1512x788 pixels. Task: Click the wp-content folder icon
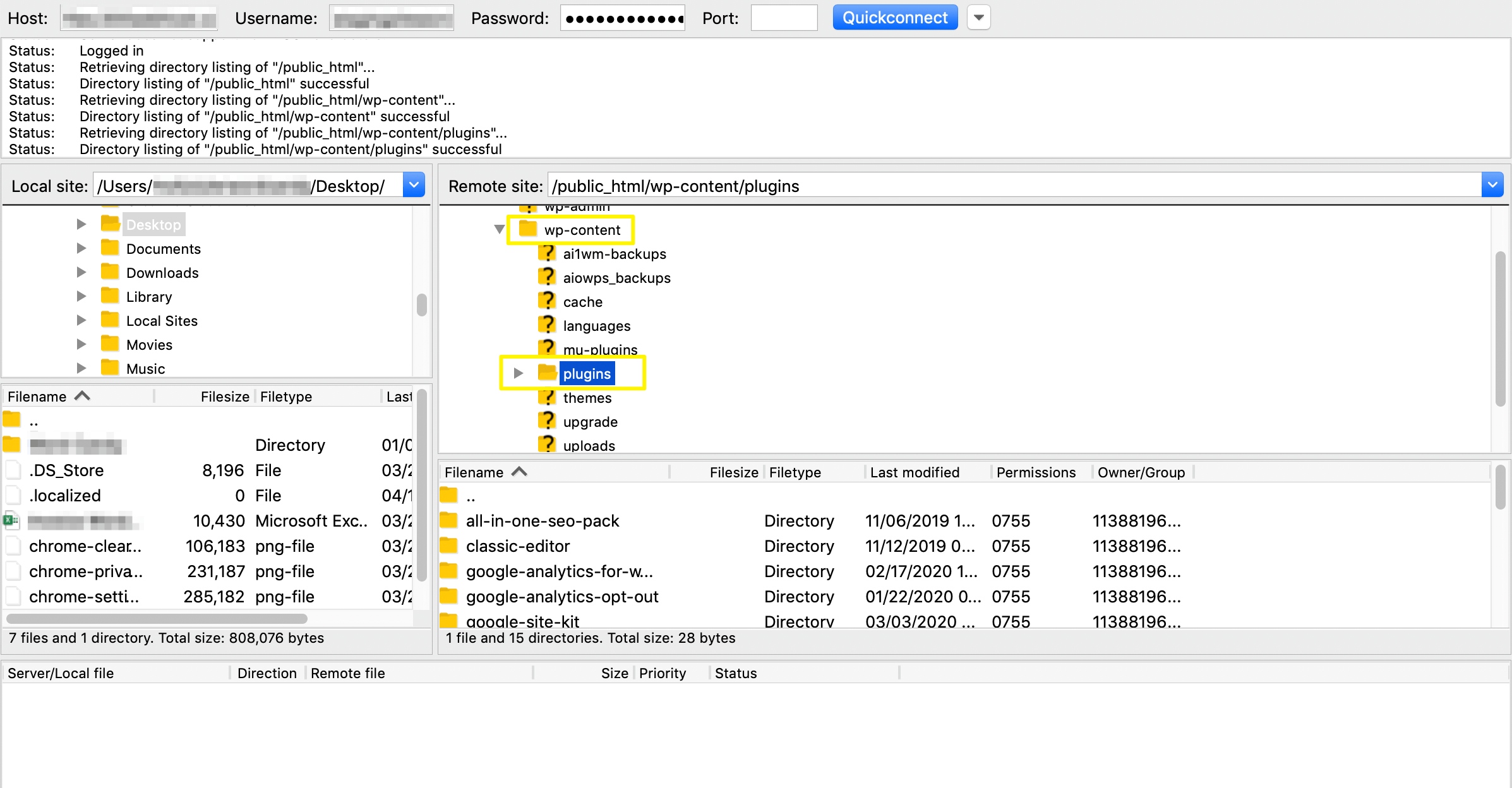pos(527,229)
